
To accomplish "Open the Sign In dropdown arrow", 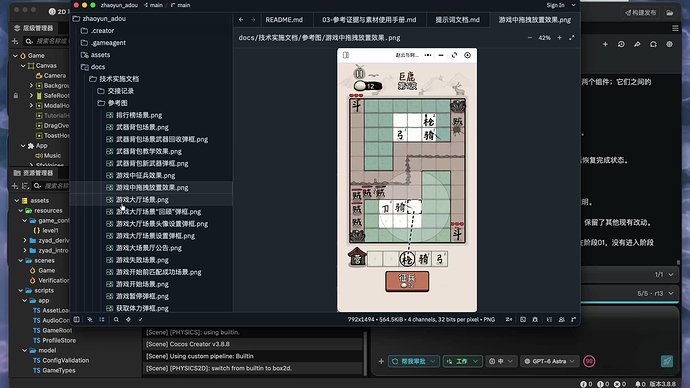I will click(573, 5).
